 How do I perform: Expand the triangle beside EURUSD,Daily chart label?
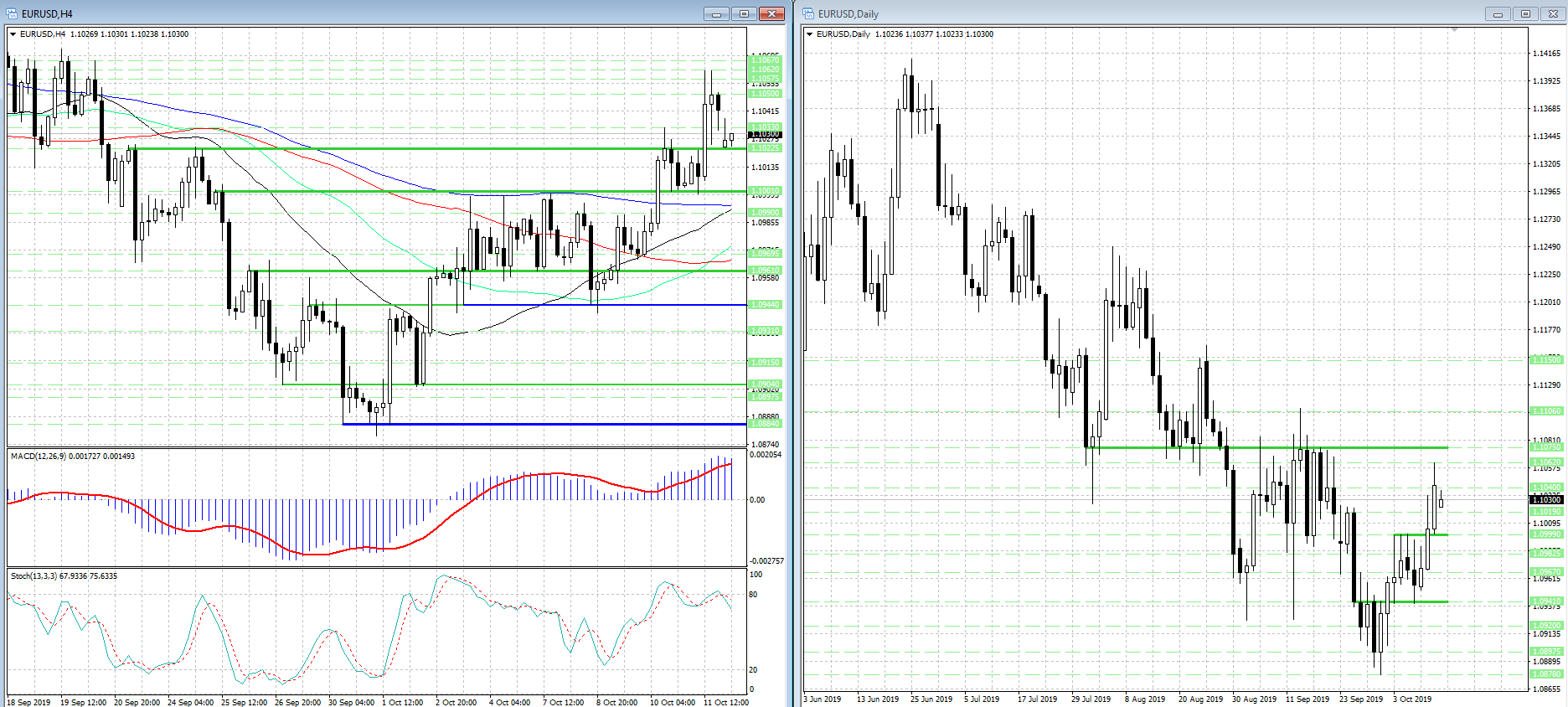[x=809, y=34]
